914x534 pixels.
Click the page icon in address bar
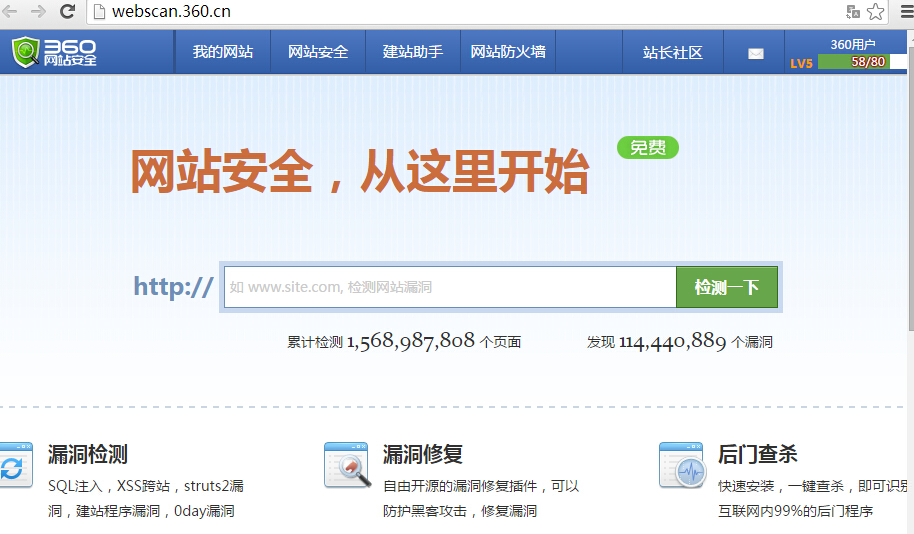[100, 12]
